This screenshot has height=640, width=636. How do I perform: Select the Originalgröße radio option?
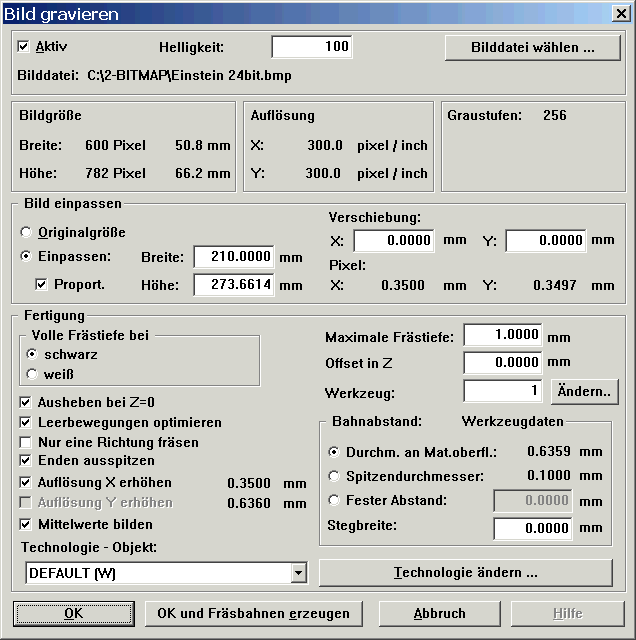click(26, 232)
